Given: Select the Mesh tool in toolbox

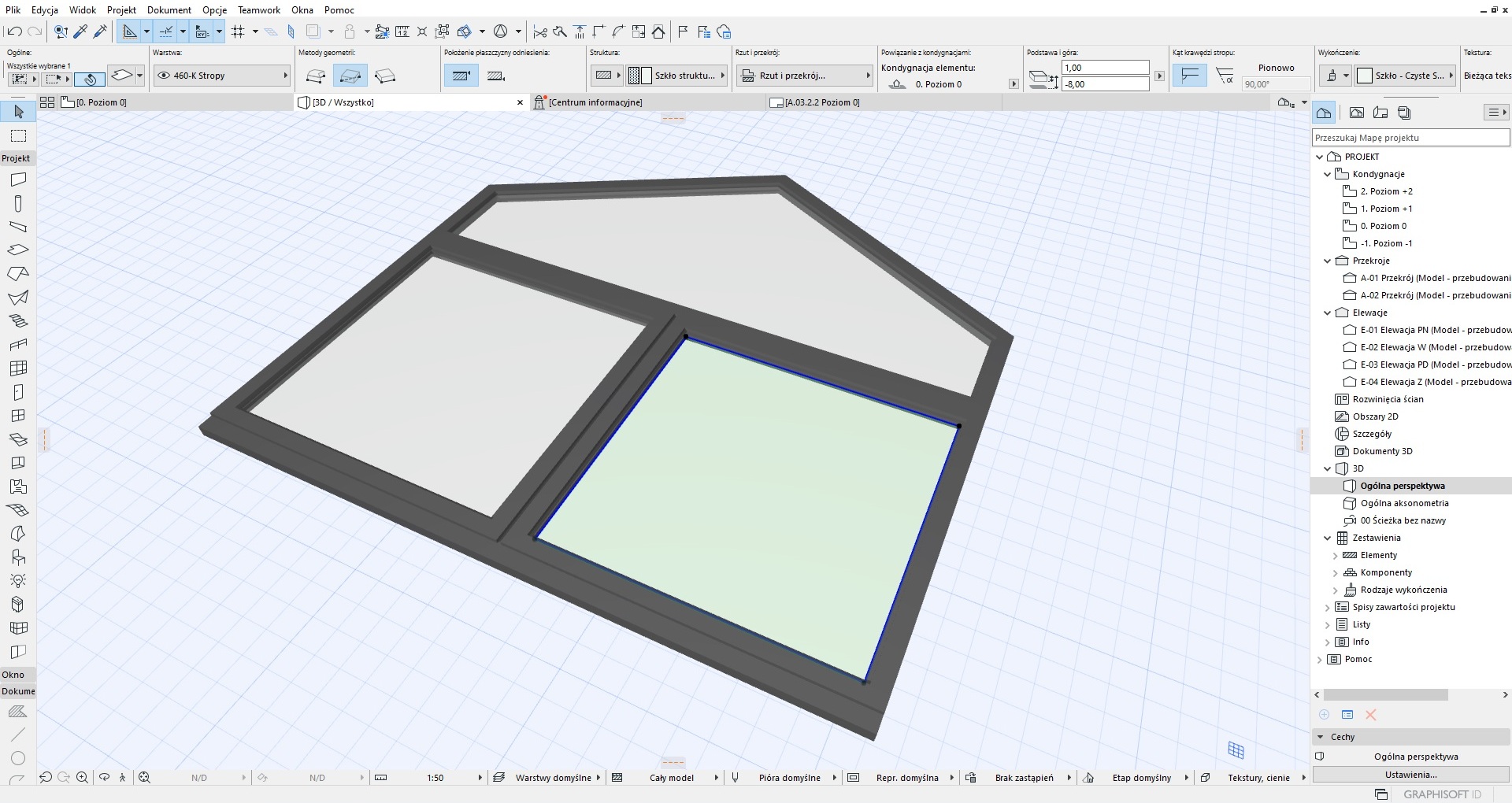Looking at the screenshot, I should tap(18, 510).
